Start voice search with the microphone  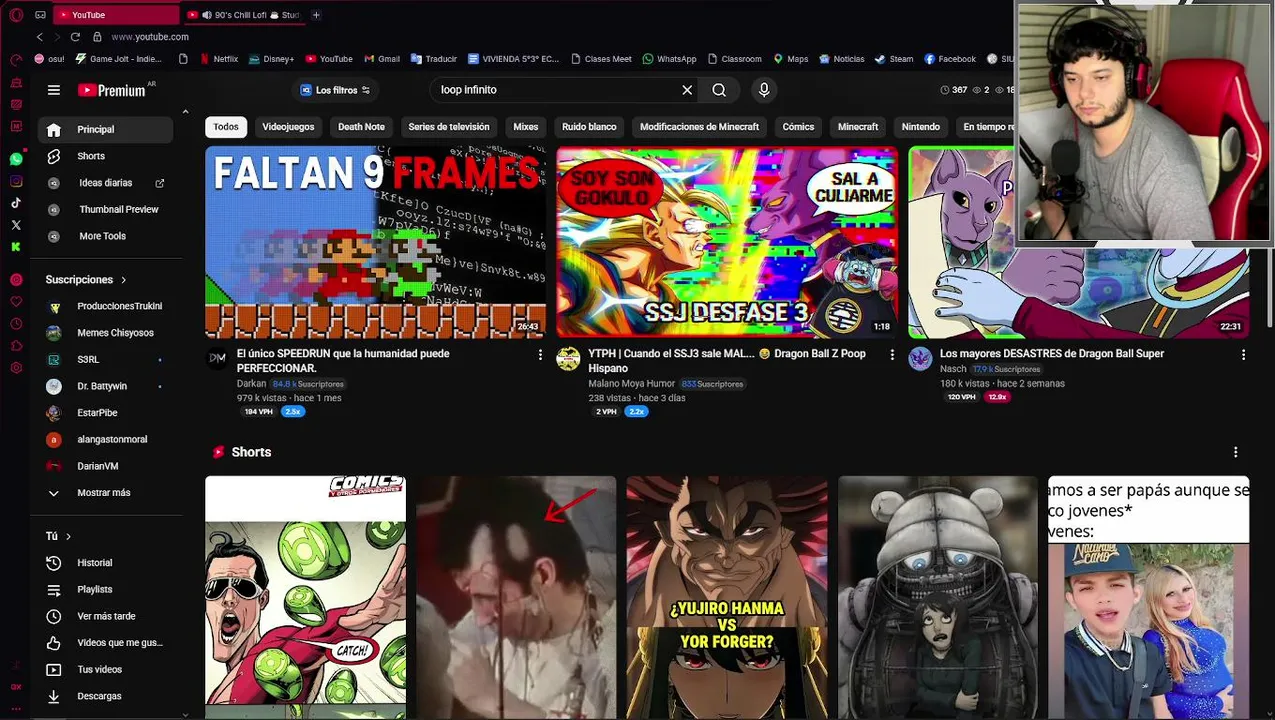tap(764, 90)
